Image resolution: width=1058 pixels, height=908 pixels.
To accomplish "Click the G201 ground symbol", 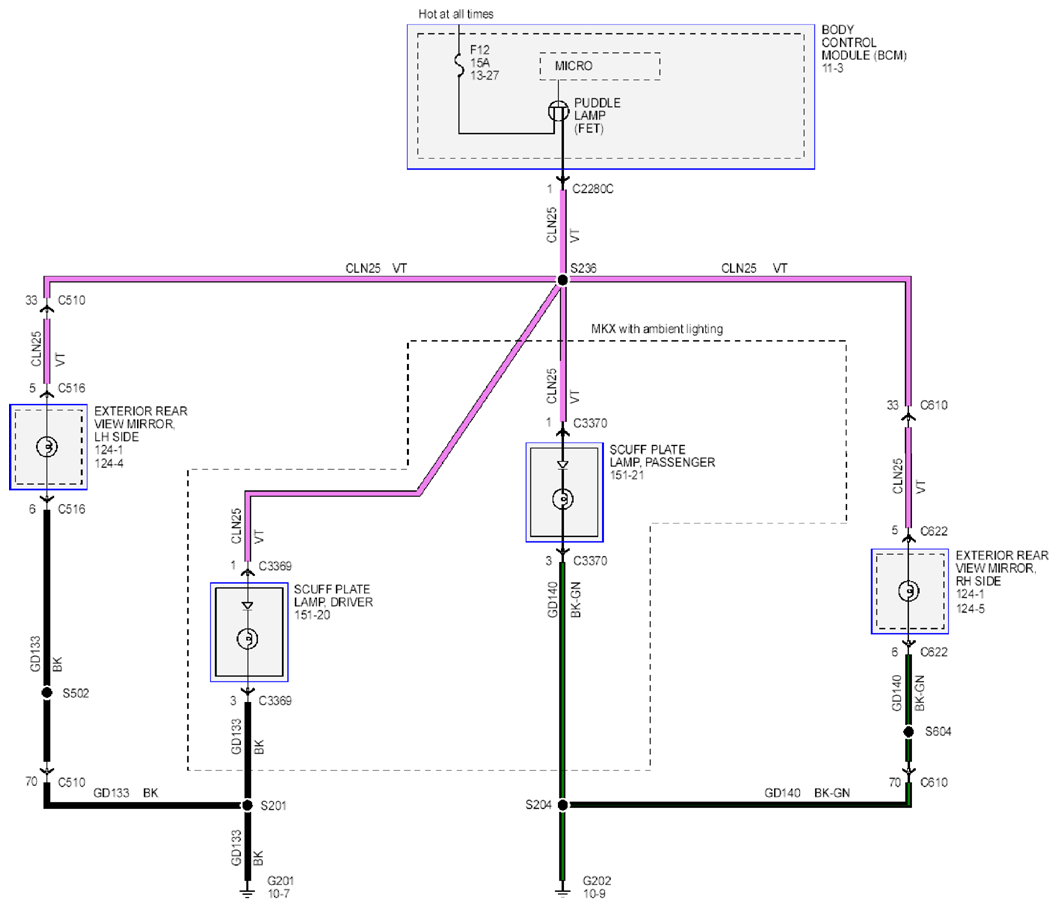I will pos(248,891).
